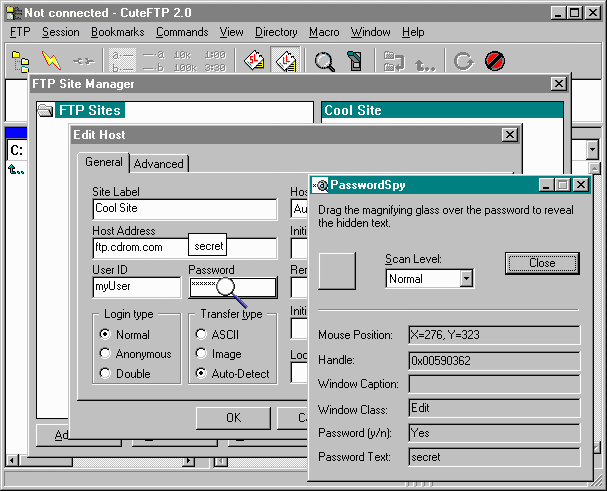Click the red stop icon
Screen dimensions: 607x491
tap(495, 61)
